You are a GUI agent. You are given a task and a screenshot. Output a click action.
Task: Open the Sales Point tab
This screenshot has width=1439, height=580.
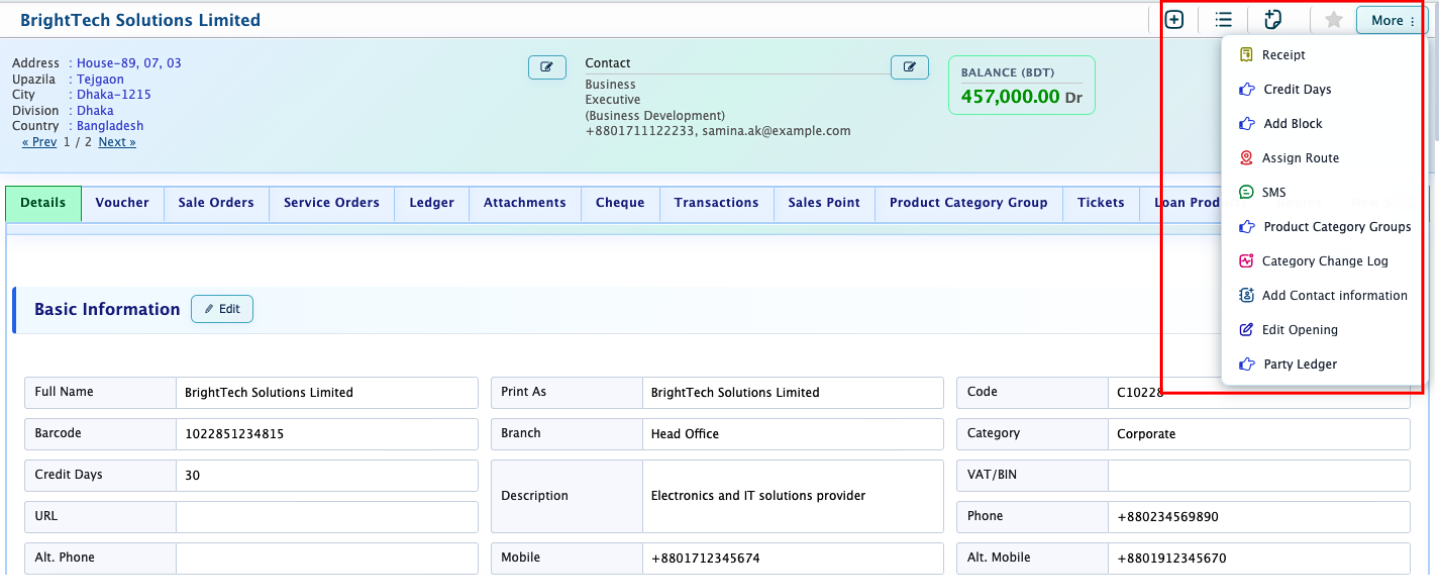pos(824,203)
